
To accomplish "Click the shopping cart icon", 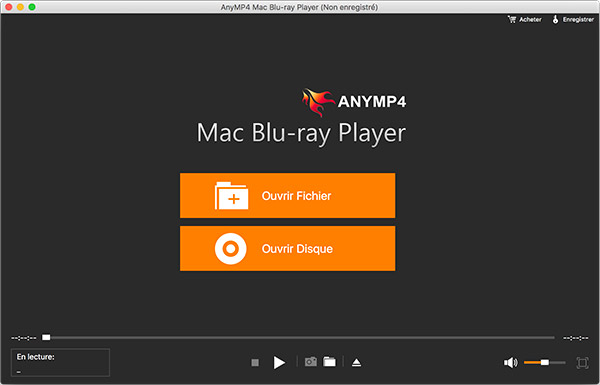I will click(x=512, y=19).
